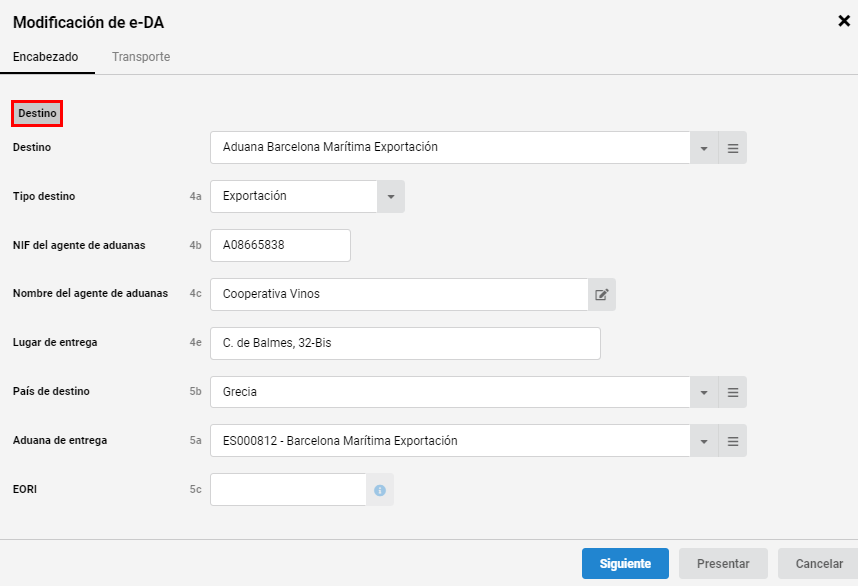
Task: Click the Siguiente button
Action: pos(625,564)
